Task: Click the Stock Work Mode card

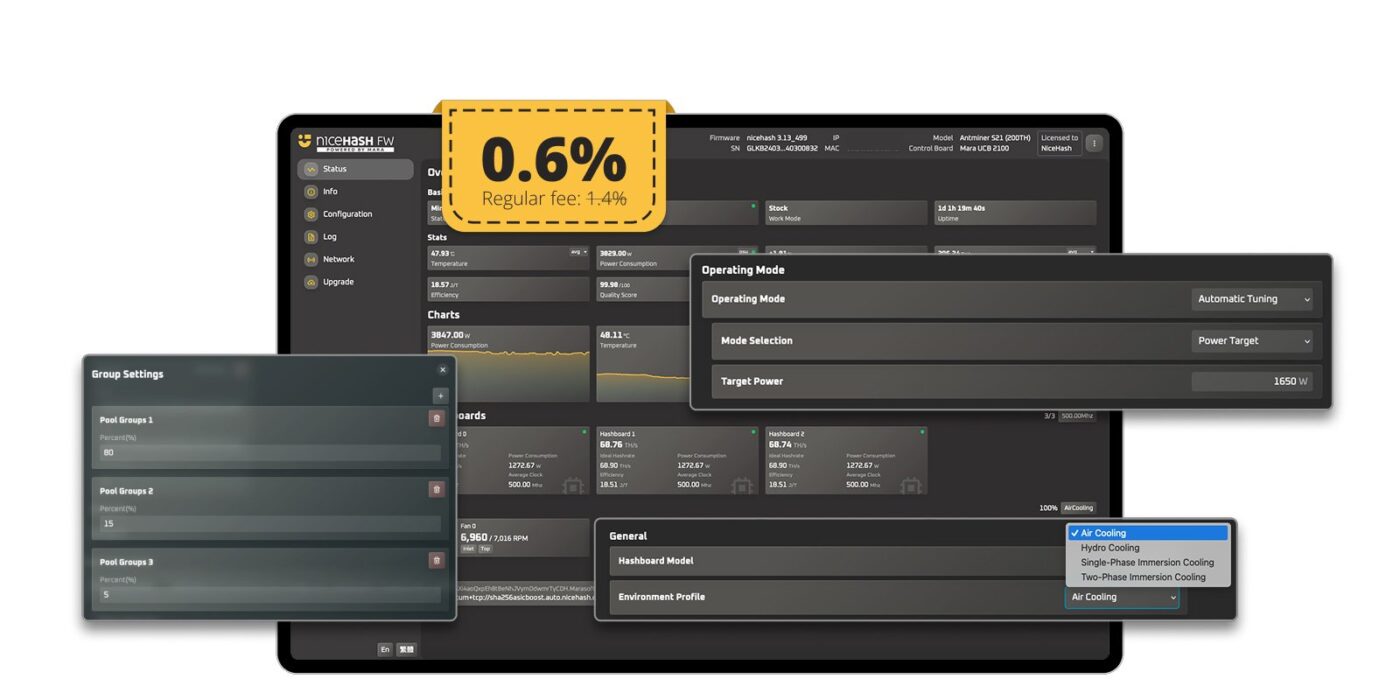Action: [846, 213]
